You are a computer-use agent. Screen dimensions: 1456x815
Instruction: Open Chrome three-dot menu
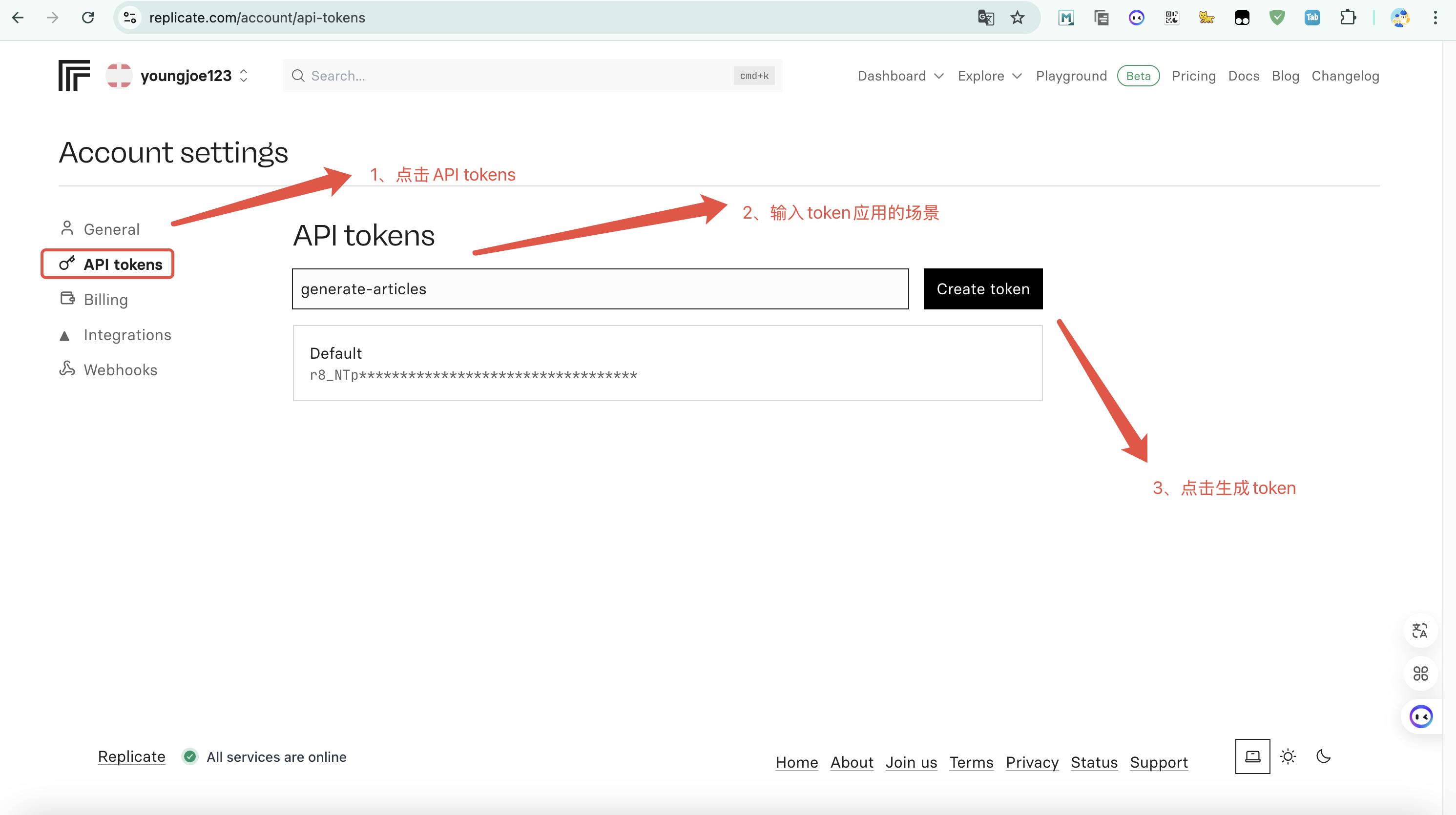1435,18
